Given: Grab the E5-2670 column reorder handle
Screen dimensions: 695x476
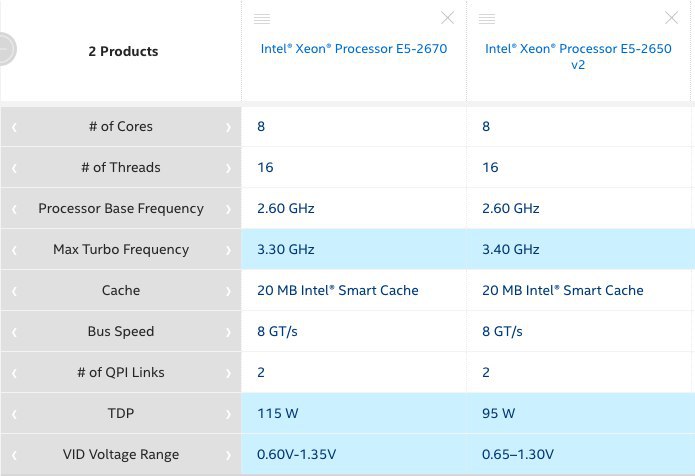Looking at the screenshot, I should coord(262,19).
